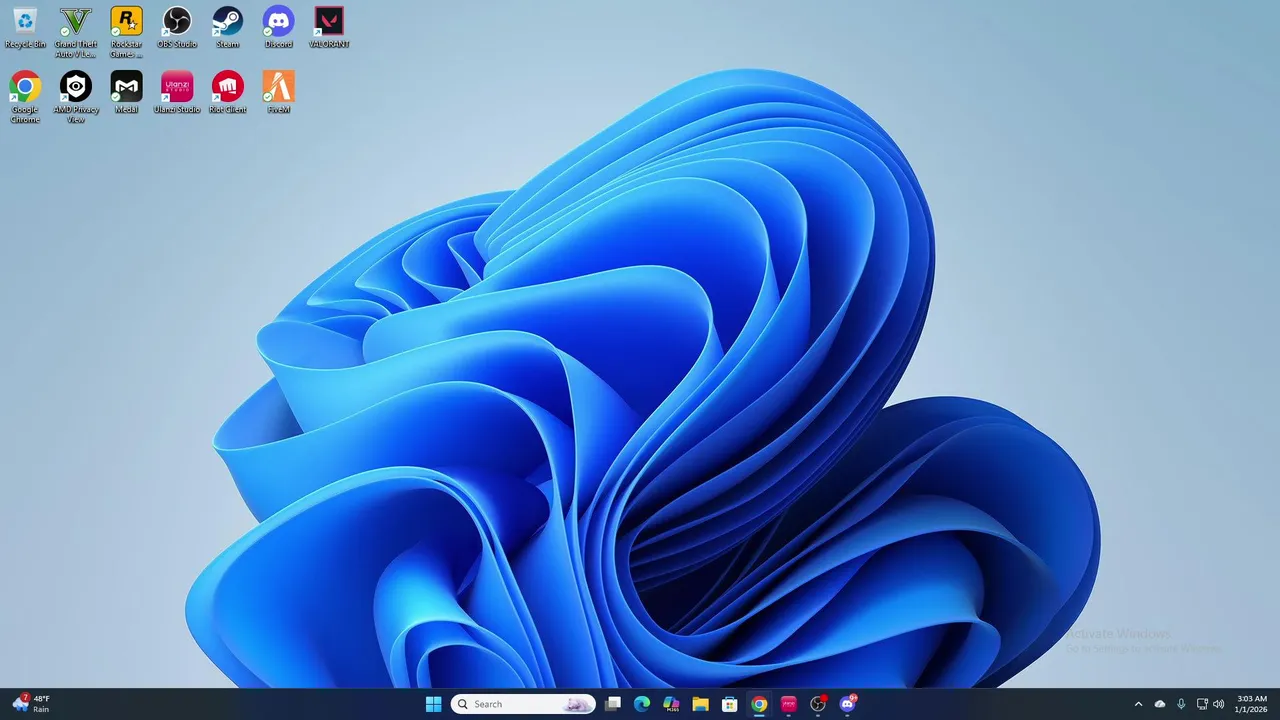
Task: Select the Recycle Bin desktop icon
Action: click(25, 28)
